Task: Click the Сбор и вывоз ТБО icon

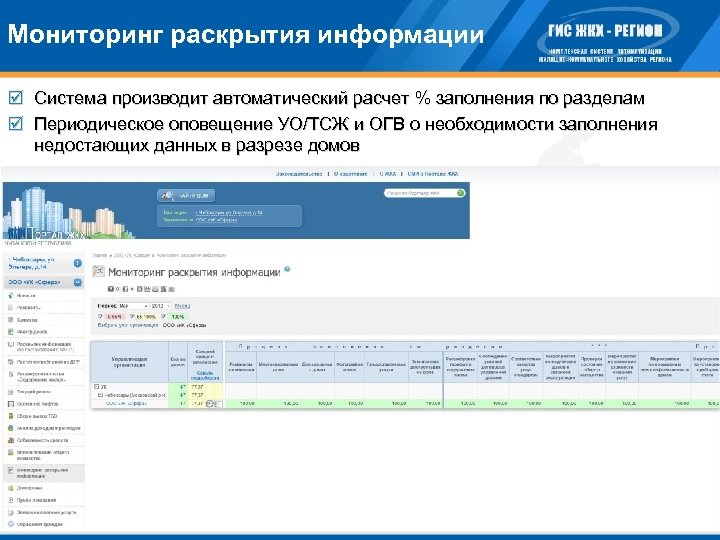Action: coord(11,416)
